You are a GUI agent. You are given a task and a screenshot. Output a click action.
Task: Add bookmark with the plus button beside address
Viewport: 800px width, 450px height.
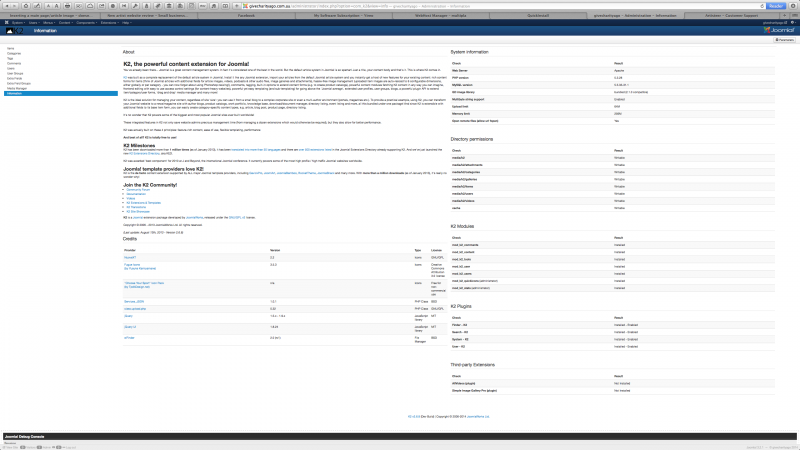point(236,6)
